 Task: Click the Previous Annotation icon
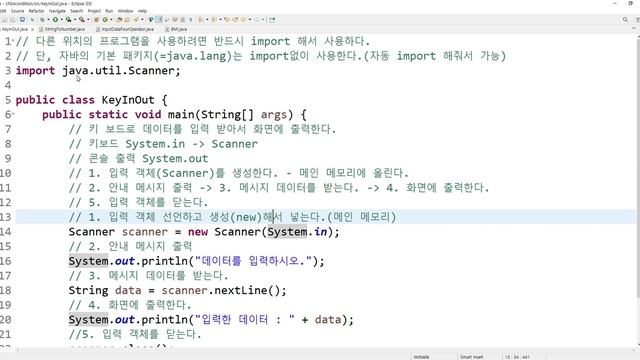[x=214, y=20]
